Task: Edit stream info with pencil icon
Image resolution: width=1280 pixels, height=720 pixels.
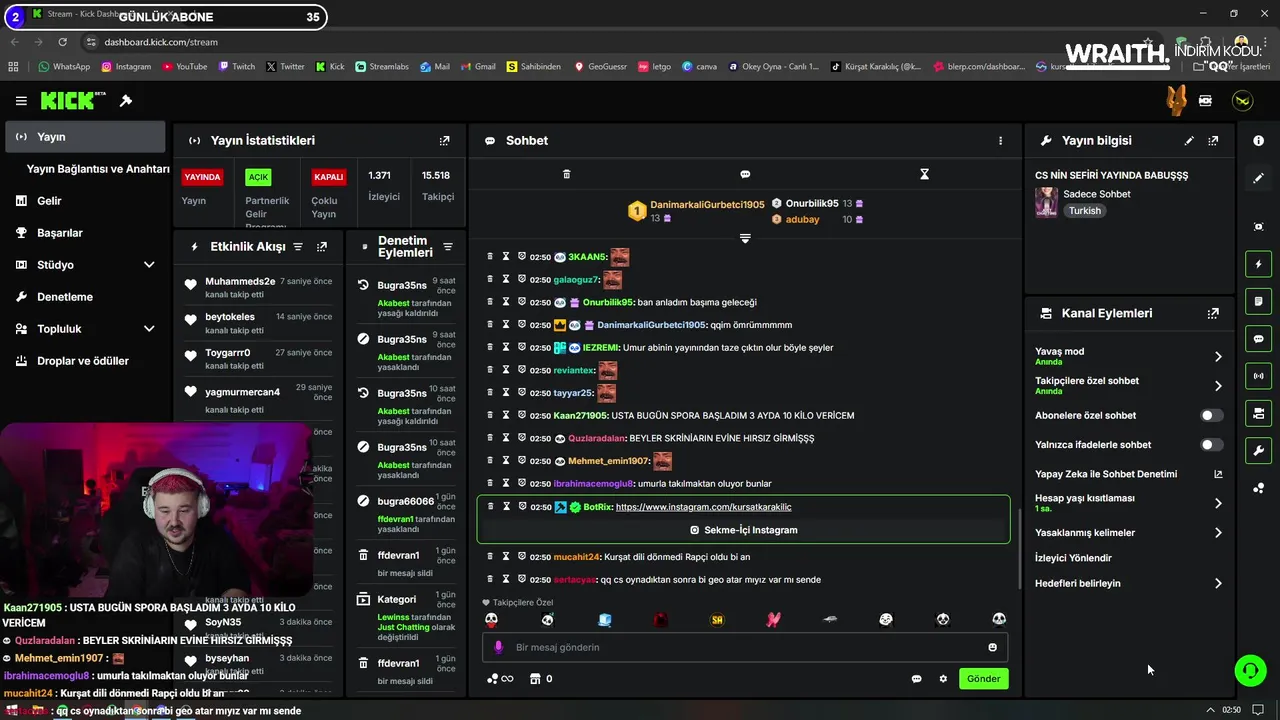Action: (1189, 141)
